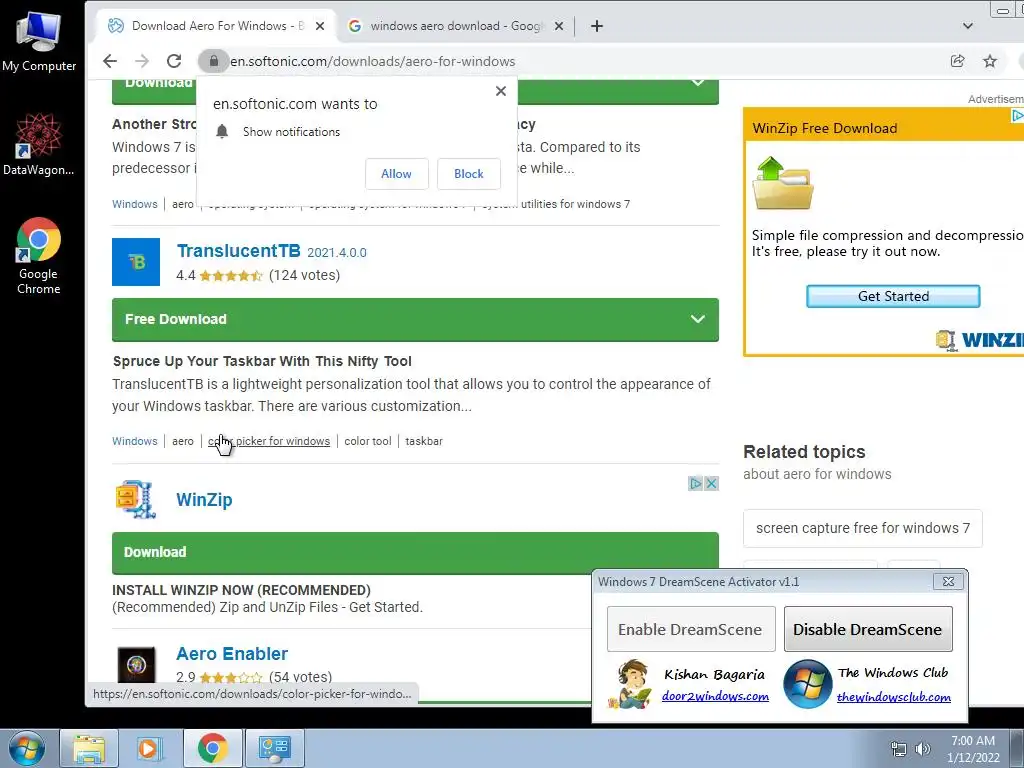Click Kishan Bagaria cartoon avatar
1024x768 pixels.
click(x=631, y=684)
